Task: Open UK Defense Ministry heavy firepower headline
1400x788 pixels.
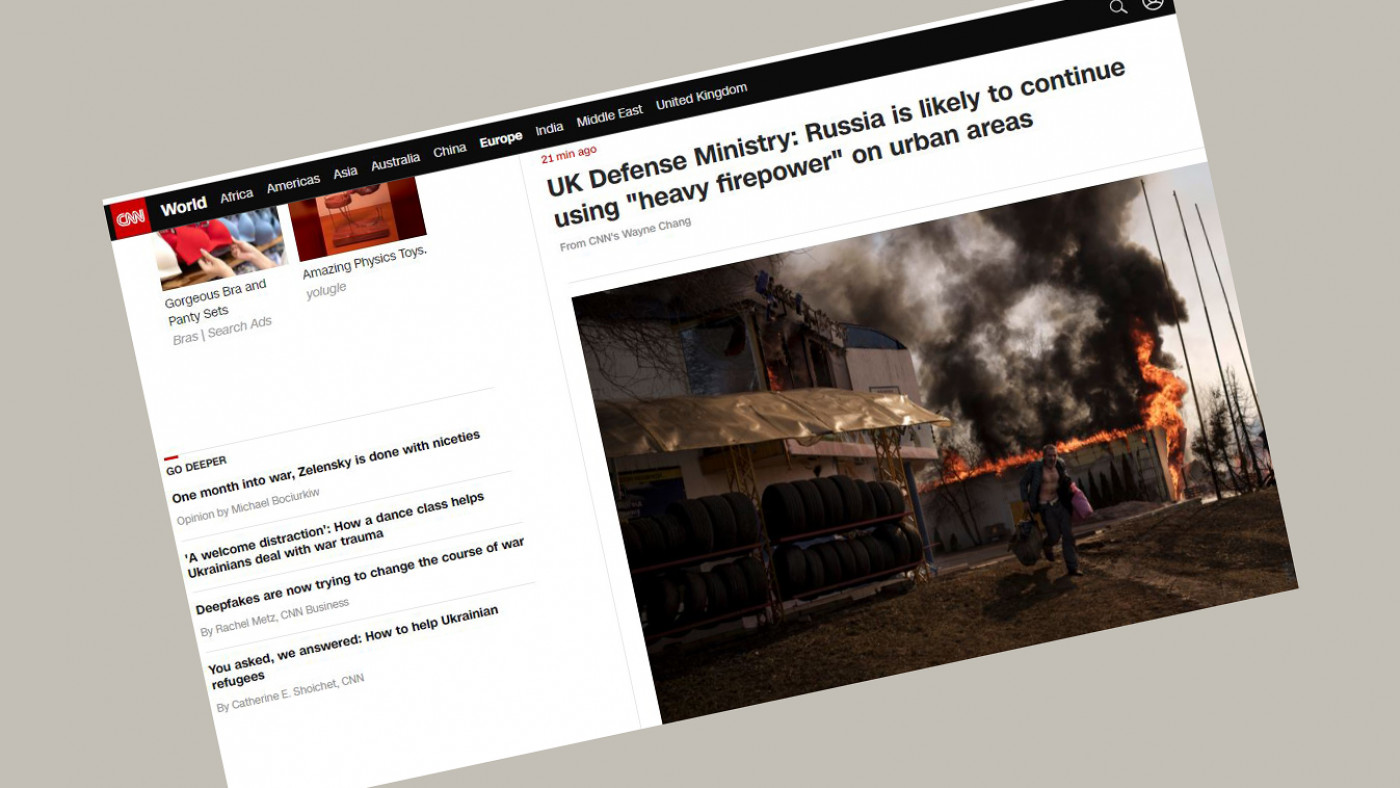Action: point(838,143)
